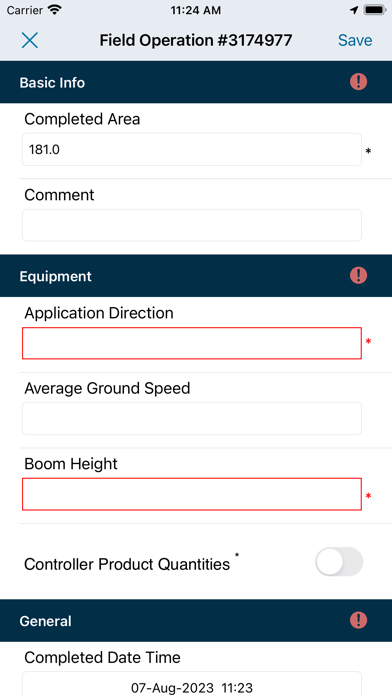
Task: Focus the Comment text field
Action: click(192, 225)
